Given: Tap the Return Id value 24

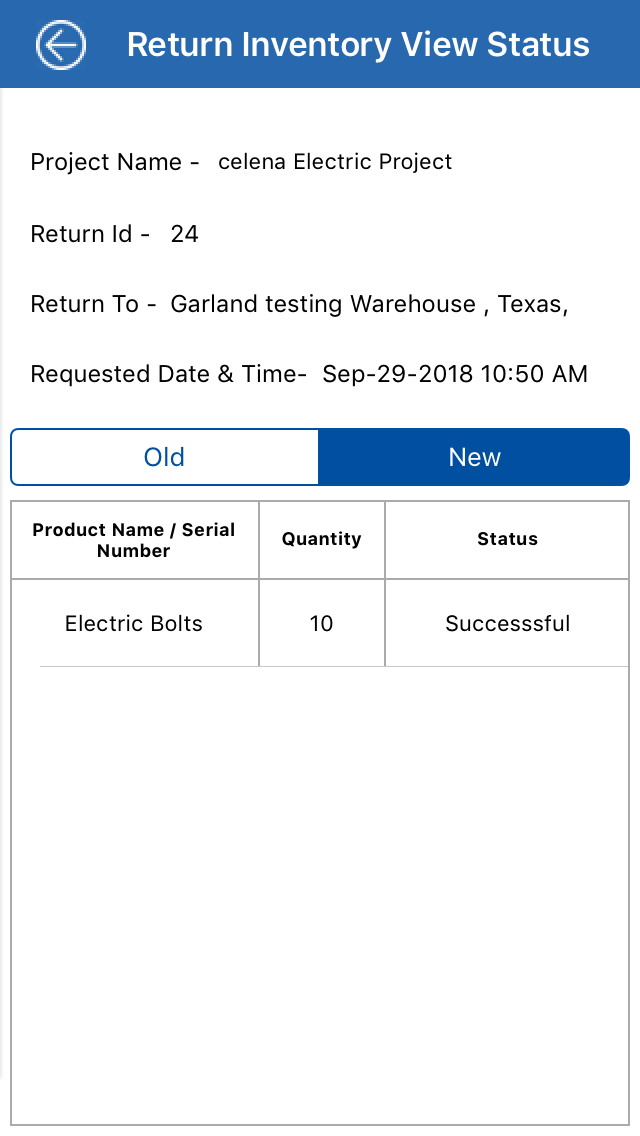Looking at the screenshot, I should tap(185, 234).
